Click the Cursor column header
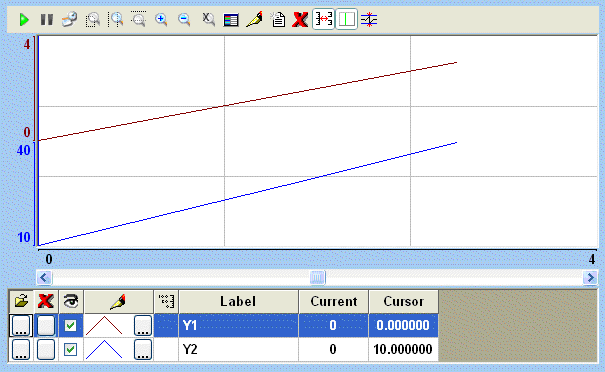 (x=404, y=301)
